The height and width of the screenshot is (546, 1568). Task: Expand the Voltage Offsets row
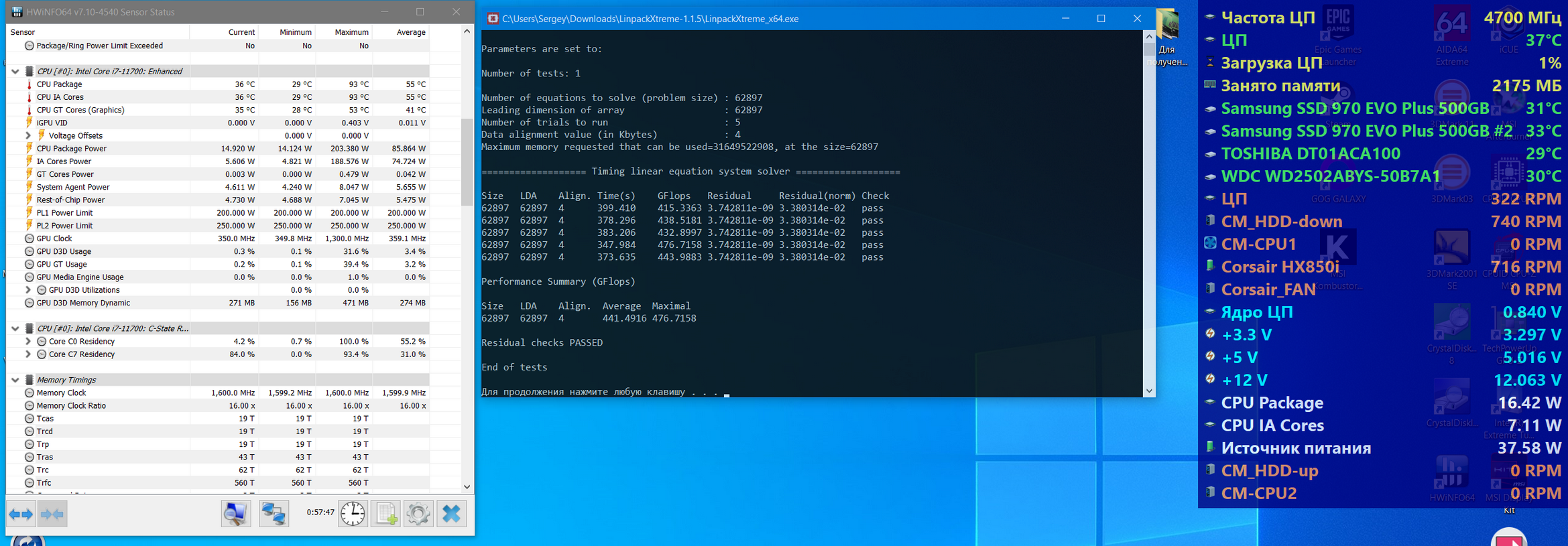28,135
